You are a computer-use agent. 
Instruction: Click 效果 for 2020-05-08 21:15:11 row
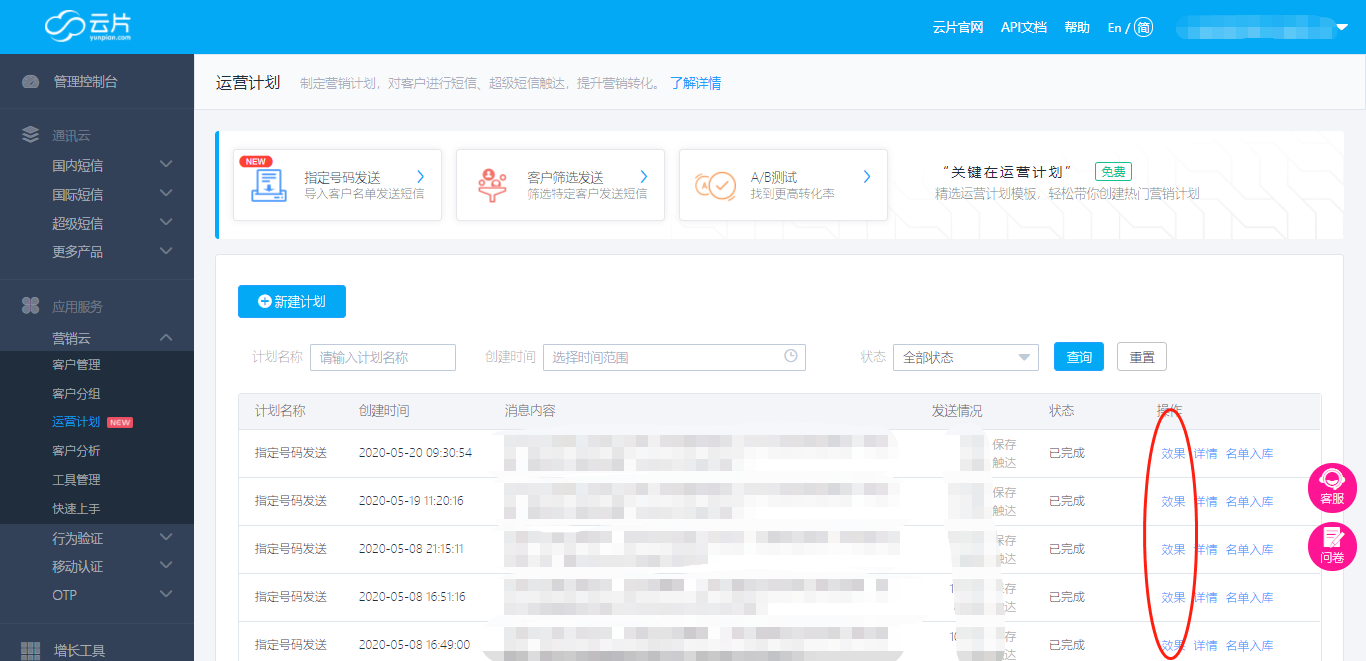1173,549
